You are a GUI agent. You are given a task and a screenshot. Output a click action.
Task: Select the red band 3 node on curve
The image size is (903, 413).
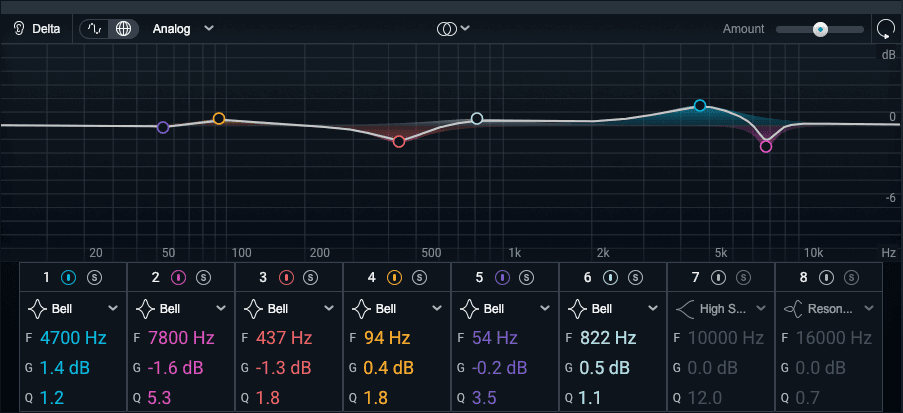(x=399, y=141)
